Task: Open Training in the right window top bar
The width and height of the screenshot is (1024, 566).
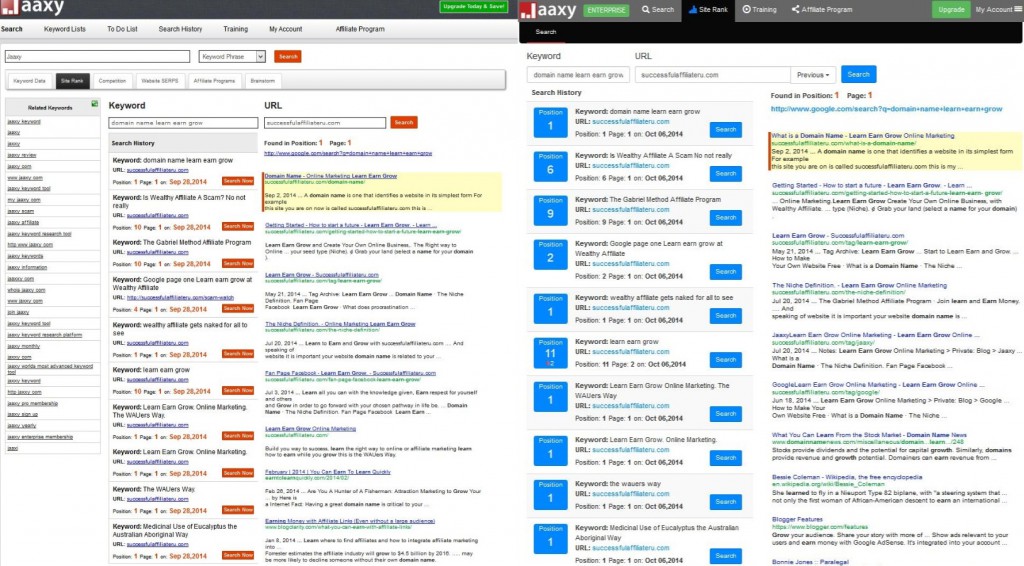Action: (x=760, y=10)
